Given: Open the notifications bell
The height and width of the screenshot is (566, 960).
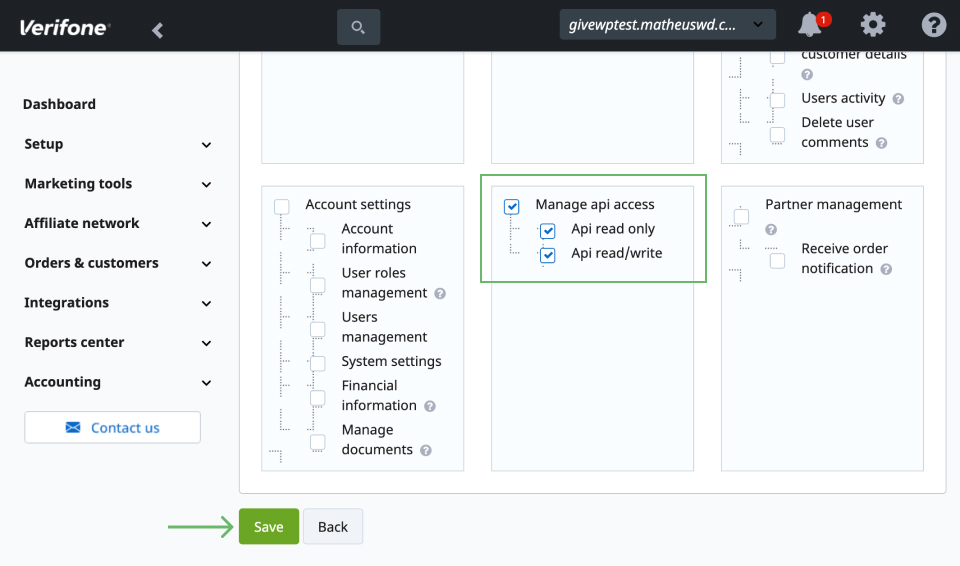Looking at the screenshot, I should point(810,25).
